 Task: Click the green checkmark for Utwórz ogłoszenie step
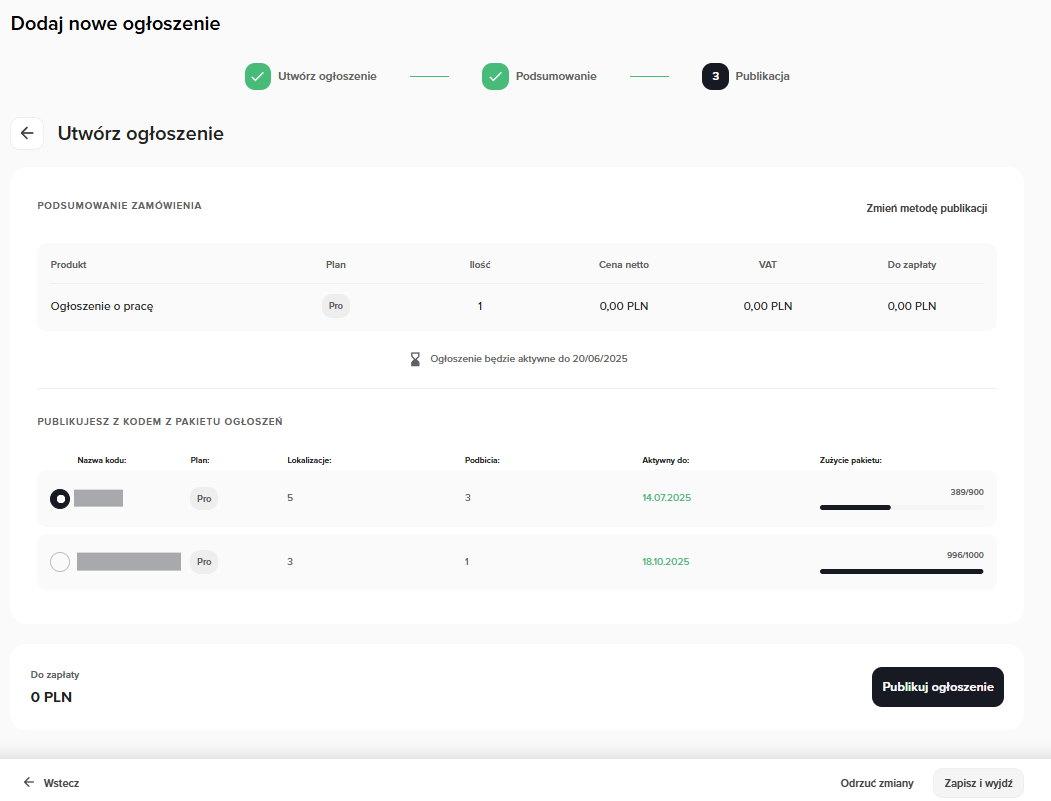258,76
